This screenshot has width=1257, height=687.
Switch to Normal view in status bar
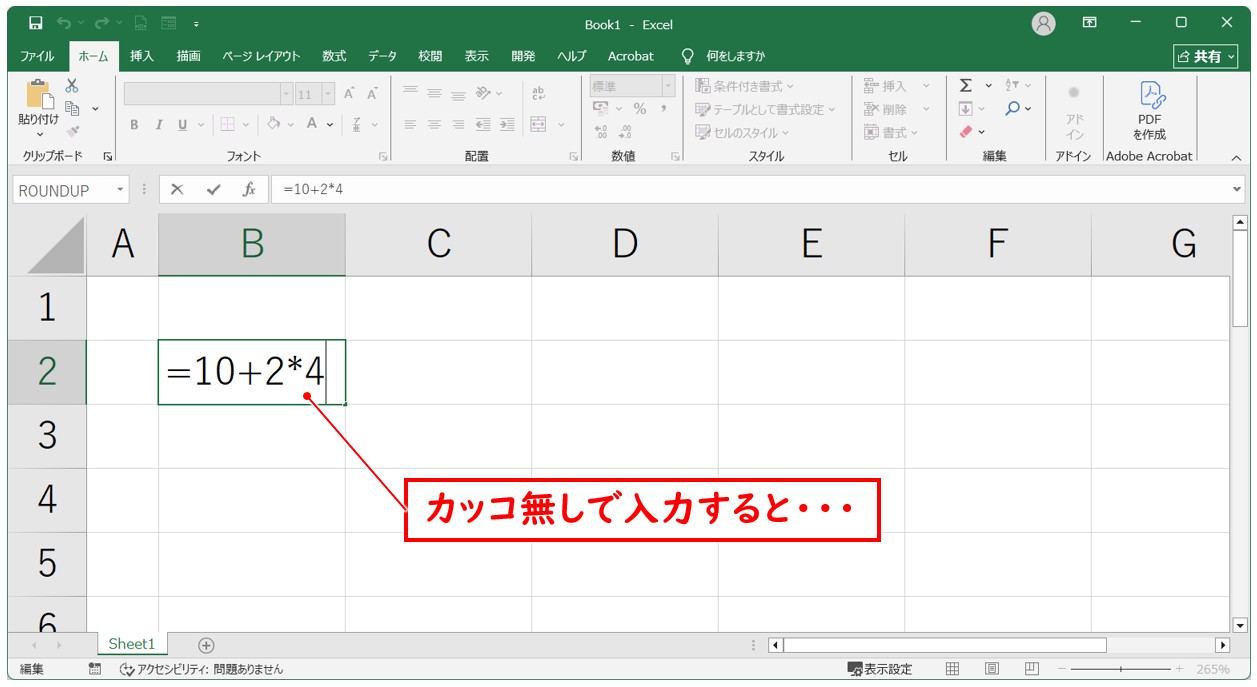tap(953, 669)
